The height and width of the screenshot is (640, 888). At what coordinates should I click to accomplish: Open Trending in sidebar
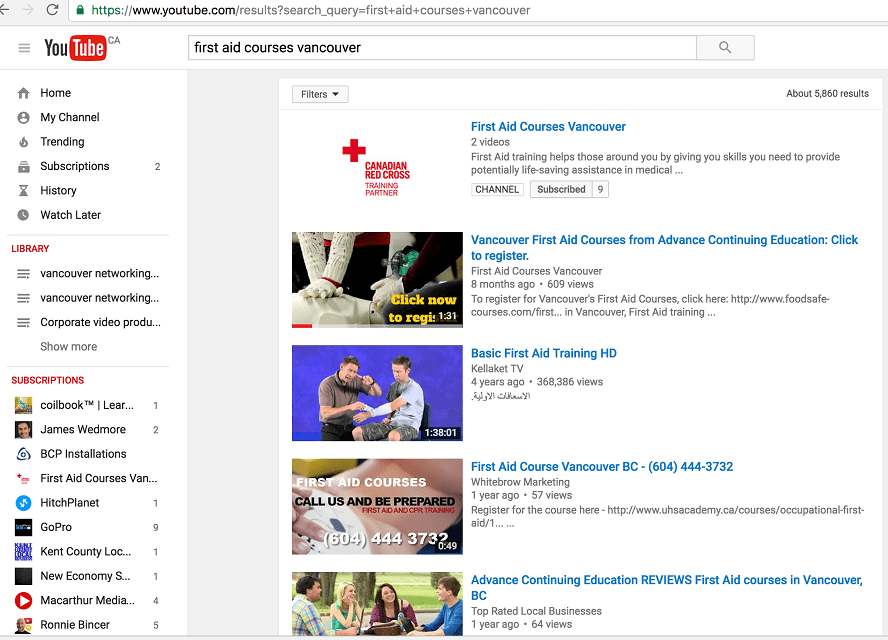click(x=62, y=142)
